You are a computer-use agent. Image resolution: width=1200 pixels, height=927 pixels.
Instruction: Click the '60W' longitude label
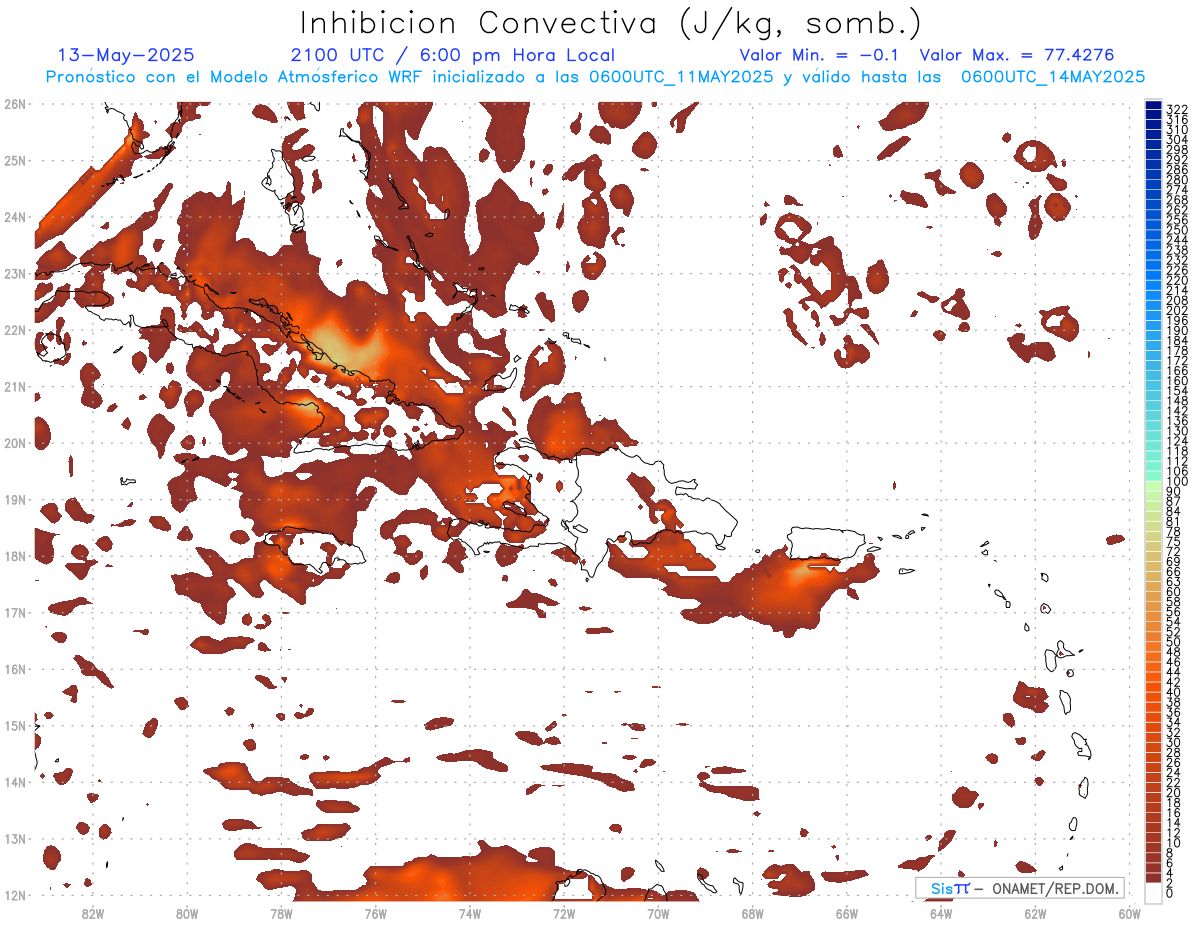1130,913
